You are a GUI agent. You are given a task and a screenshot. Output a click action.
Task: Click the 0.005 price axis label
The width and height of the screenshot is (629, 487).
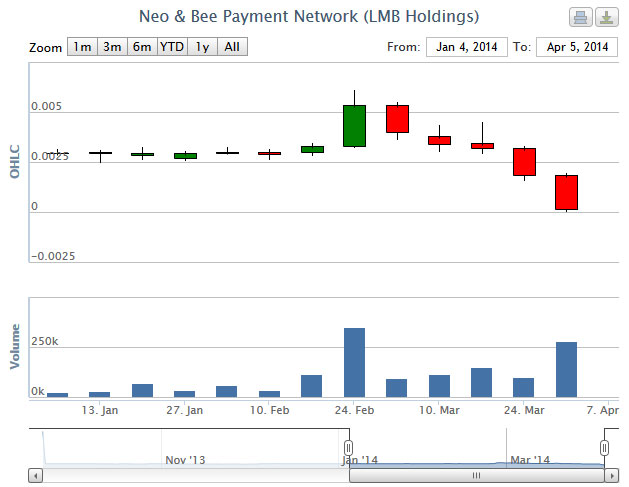coord(47,106)
